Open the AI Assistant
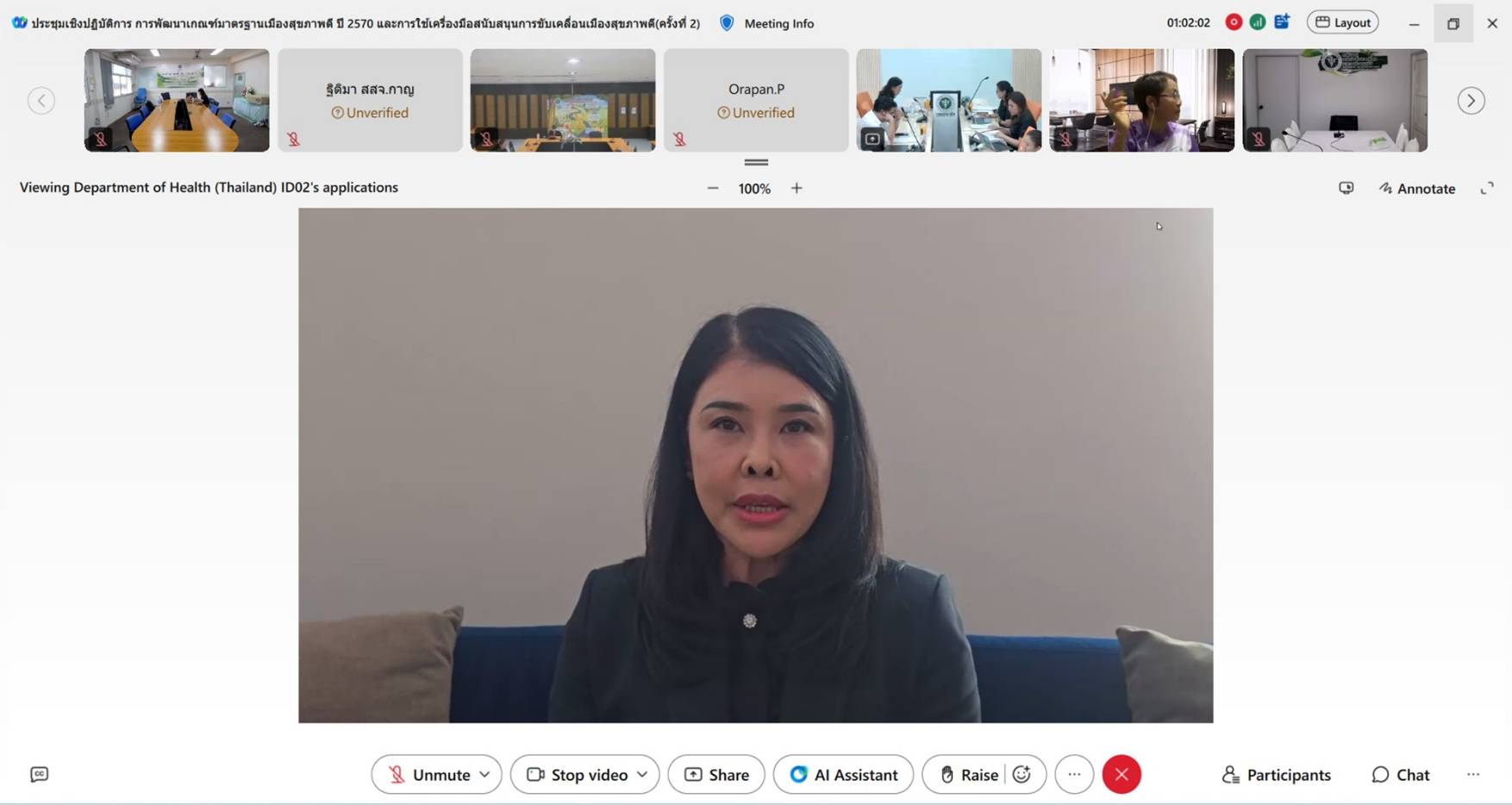Screen dimensions: 1512x805 [843, 774]
